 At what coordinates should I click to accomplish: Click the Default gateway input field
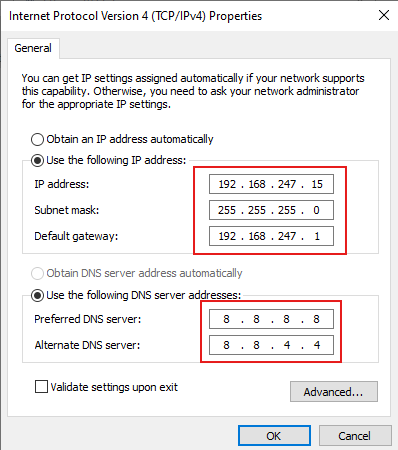pos(271,236)
